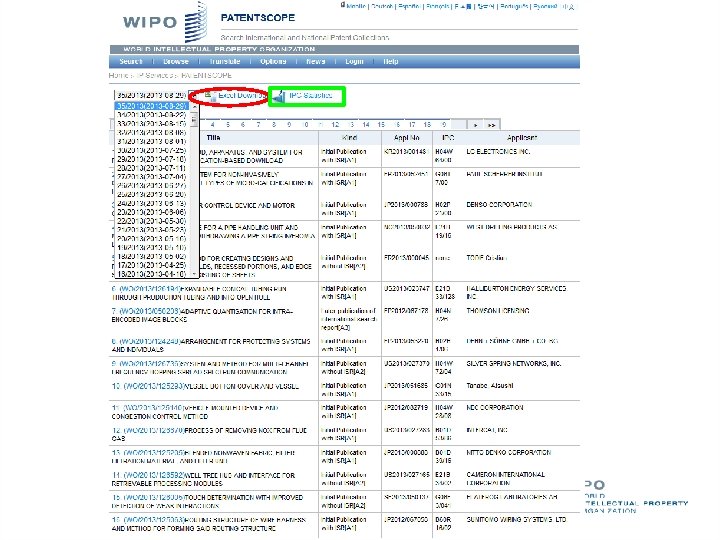Open the Translate menu
720x540 pixels.
[225, 62]
